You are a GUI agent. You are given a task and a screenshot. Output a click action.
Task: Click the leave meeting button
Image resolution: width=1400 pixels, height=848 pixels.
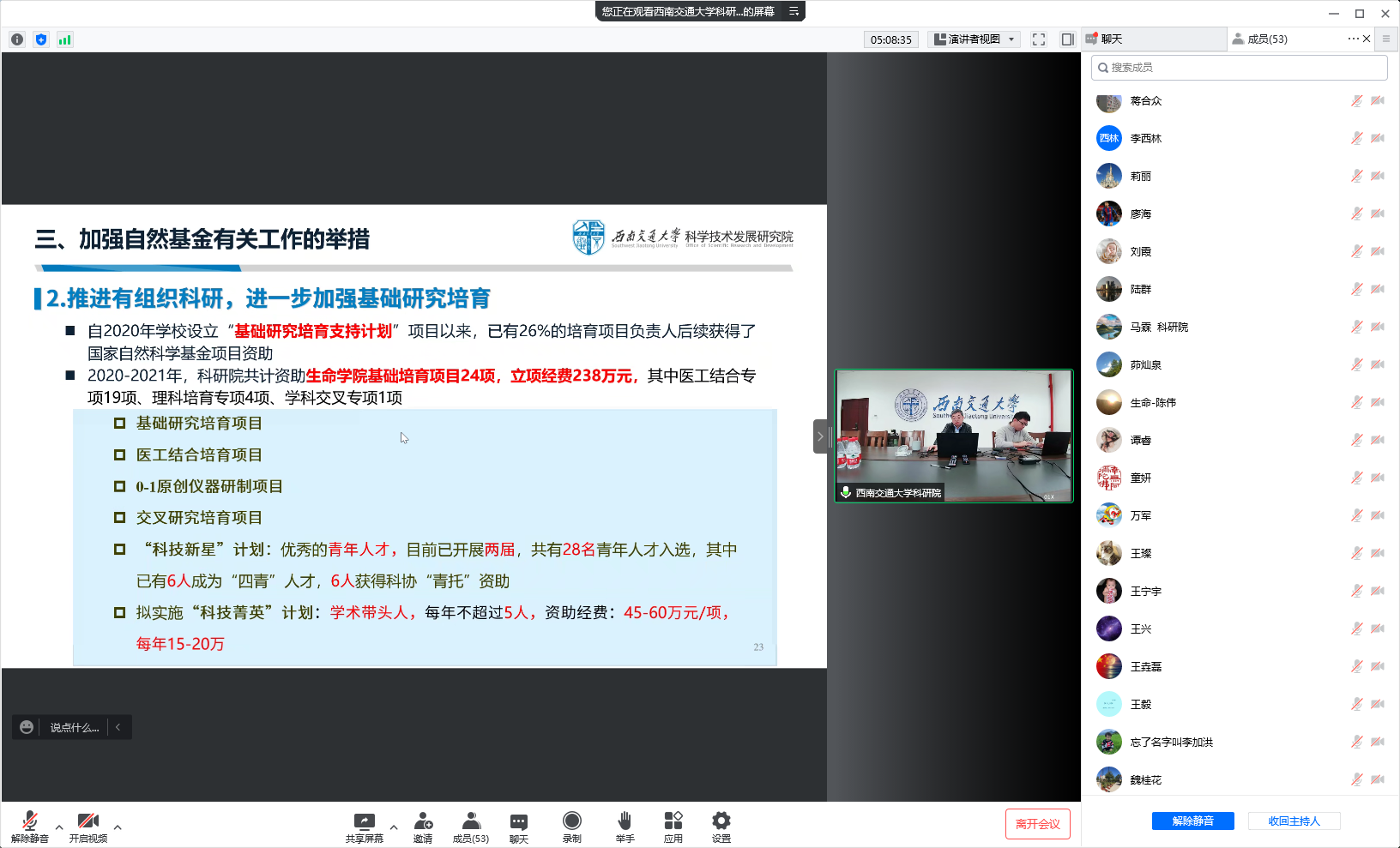point(1037,824)
